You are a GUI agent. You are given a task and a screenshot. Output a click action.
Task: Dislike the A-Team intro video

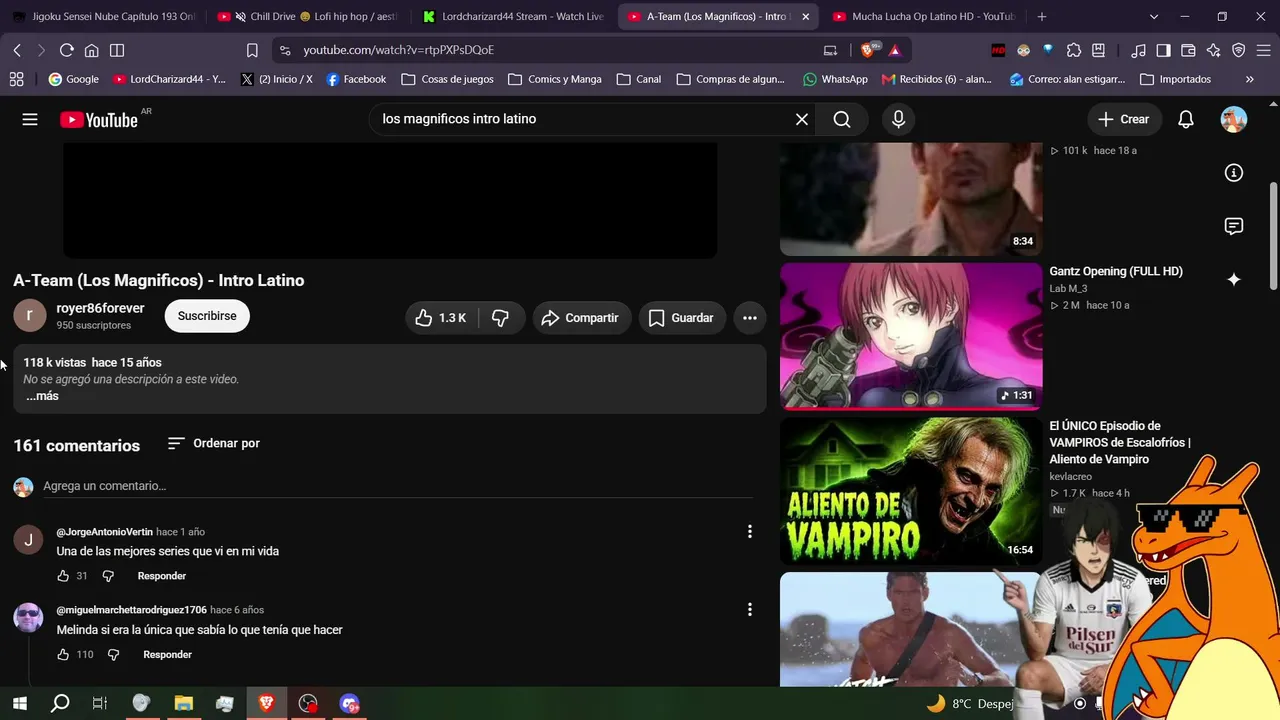click(501, 318)
